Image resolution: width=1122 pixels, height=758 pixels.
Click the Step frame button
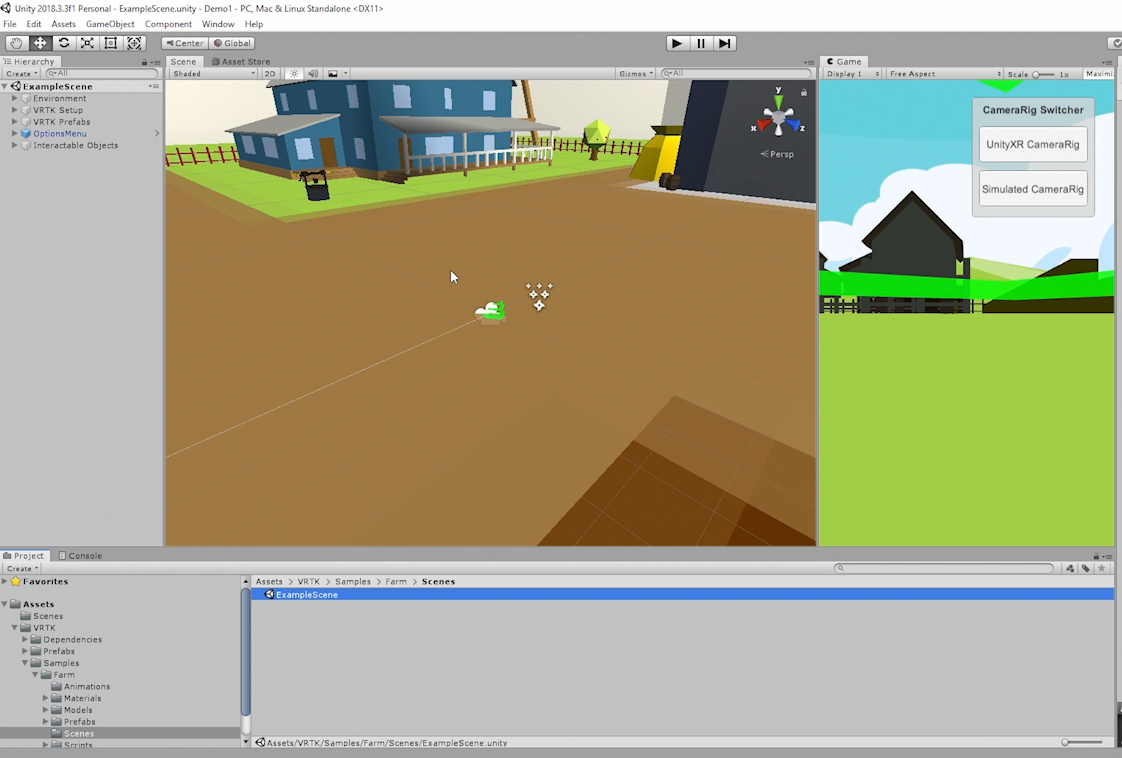tap(724, 43)
